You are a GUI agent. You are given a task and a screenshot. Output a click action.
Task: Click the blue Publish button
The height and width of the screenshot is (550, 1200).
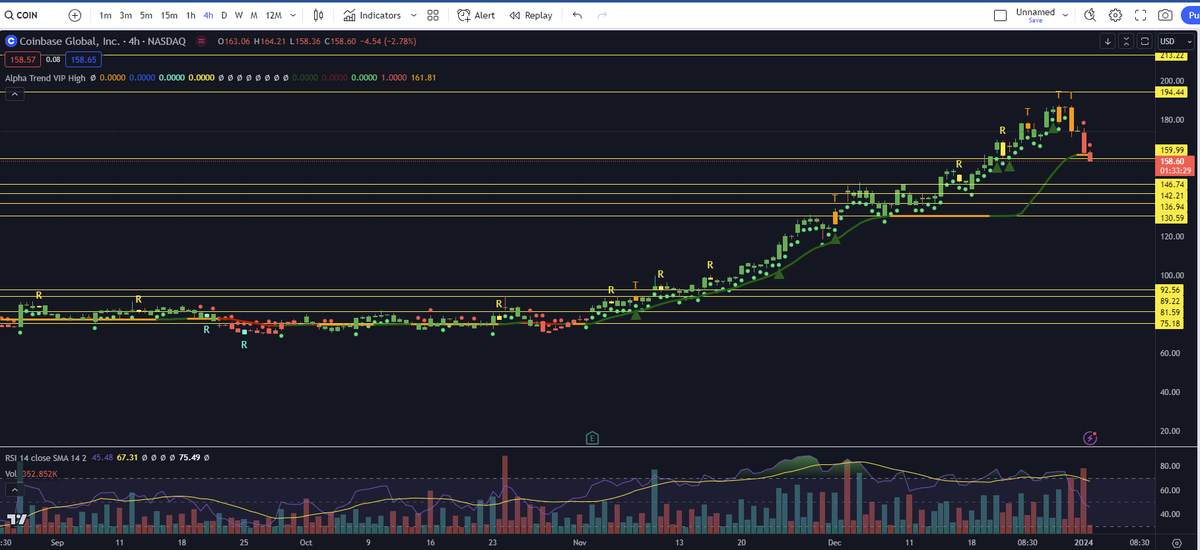pyautogui.click(x=1191, y=15)
